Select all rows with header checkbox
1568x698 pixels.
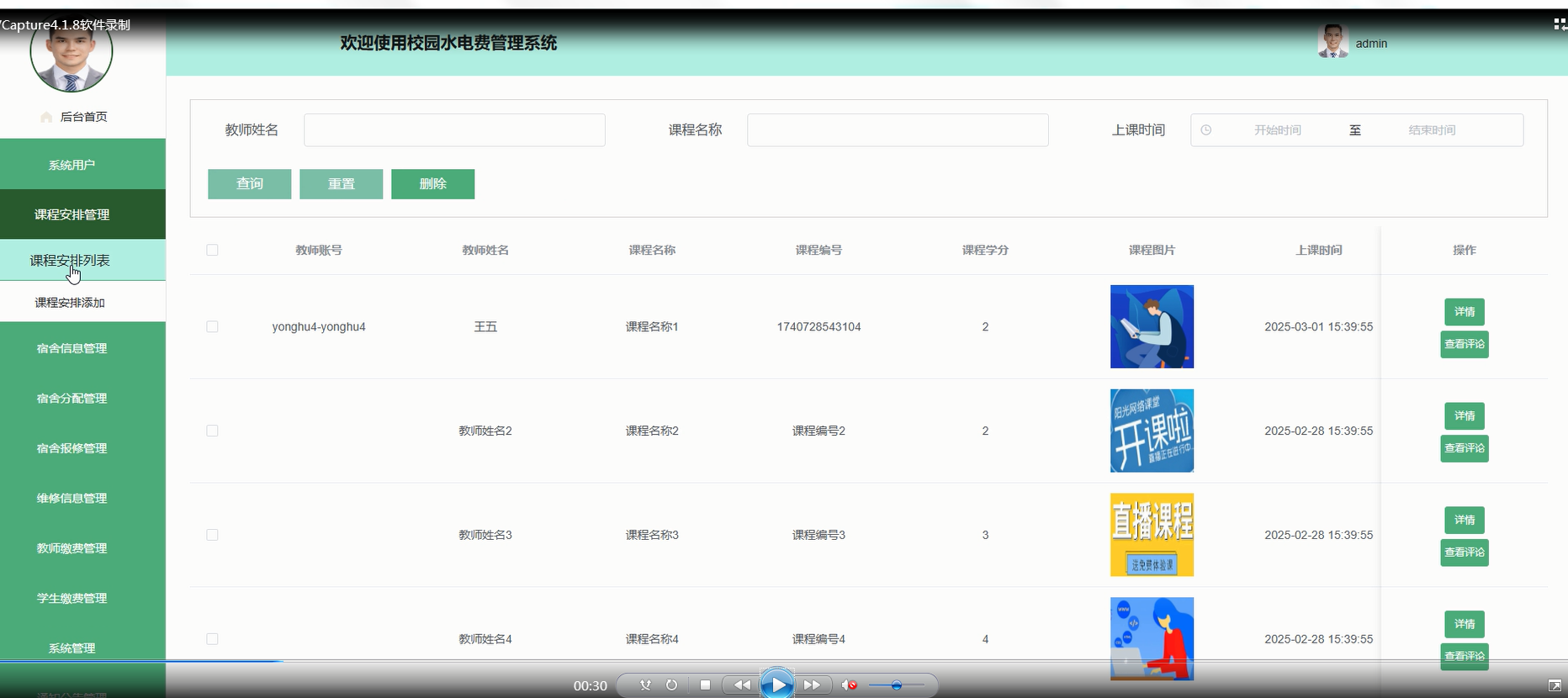[x=212, y=250]
